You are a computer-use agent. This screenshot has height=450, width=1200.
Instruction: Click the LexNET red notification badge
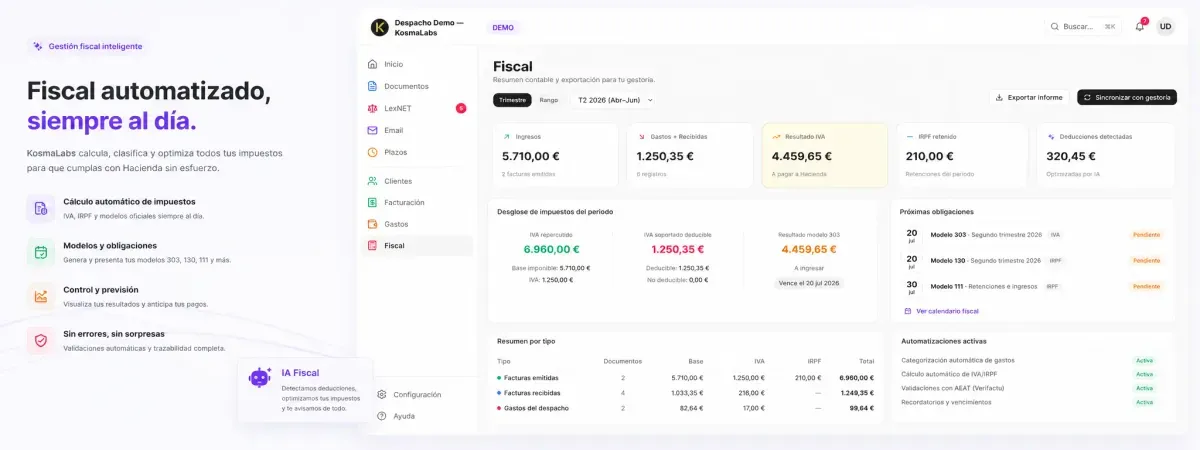pos(460,108)
